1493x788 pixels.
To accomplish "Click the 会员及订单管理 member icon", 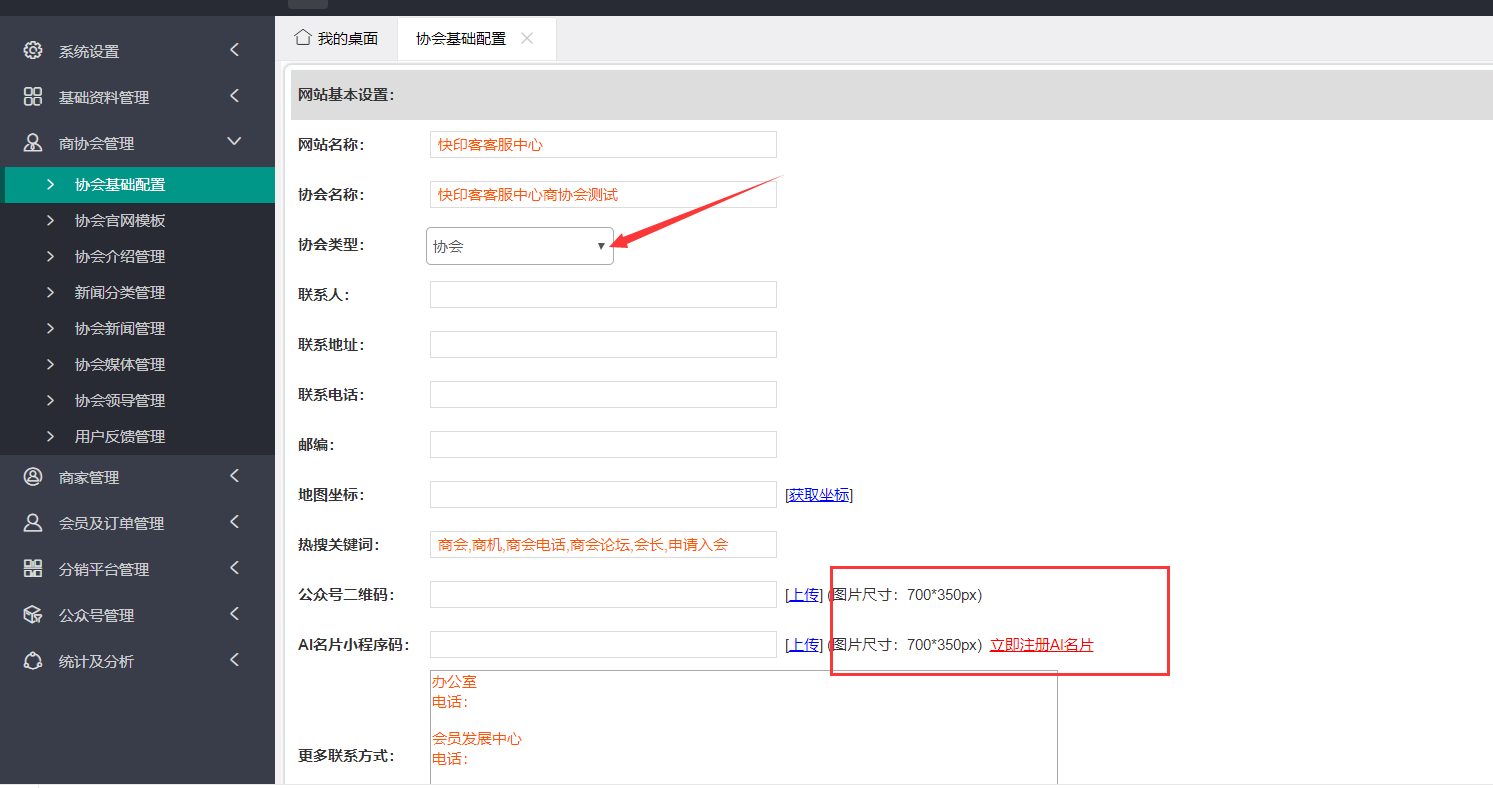I will point(33,523).
